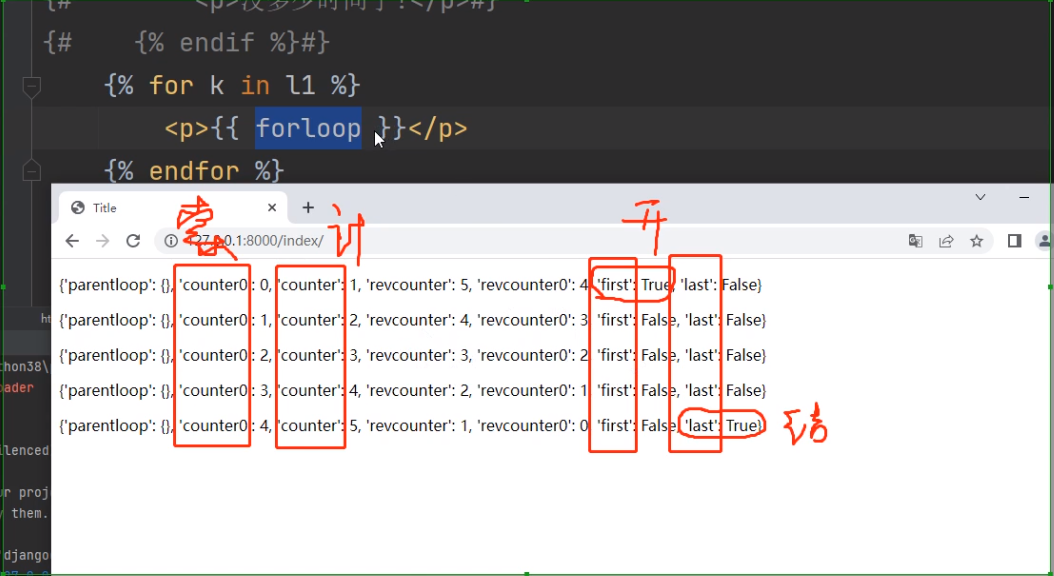This screenshot has width=1054, height=576.
Task: Click output line with 'counter0': 1
Action: (413, 321)
